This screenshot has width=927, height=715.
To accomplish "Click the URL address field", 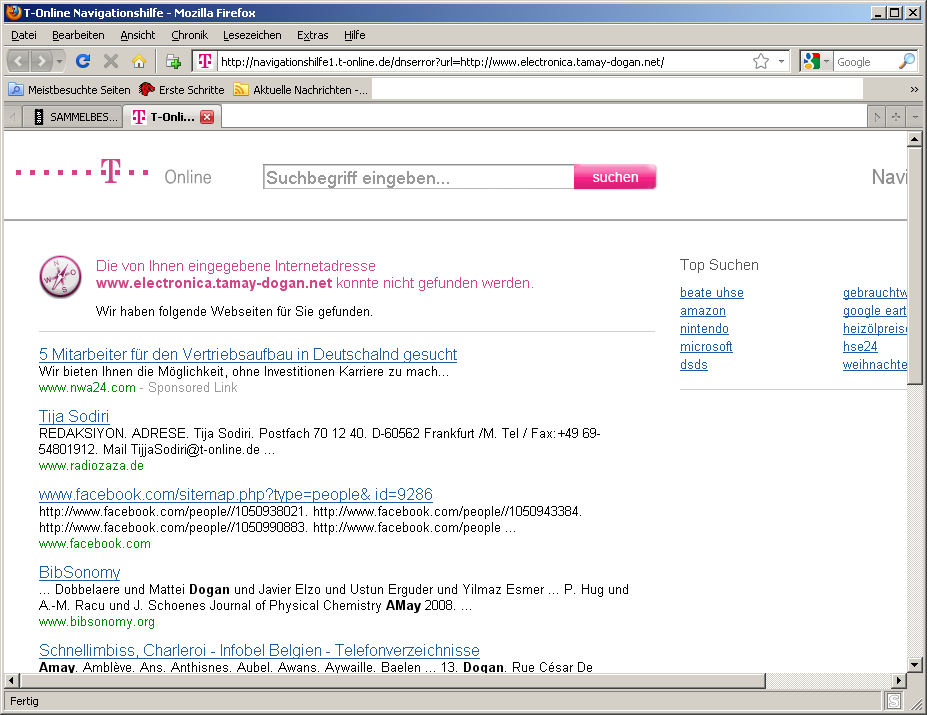I will [x=482, y=62].
